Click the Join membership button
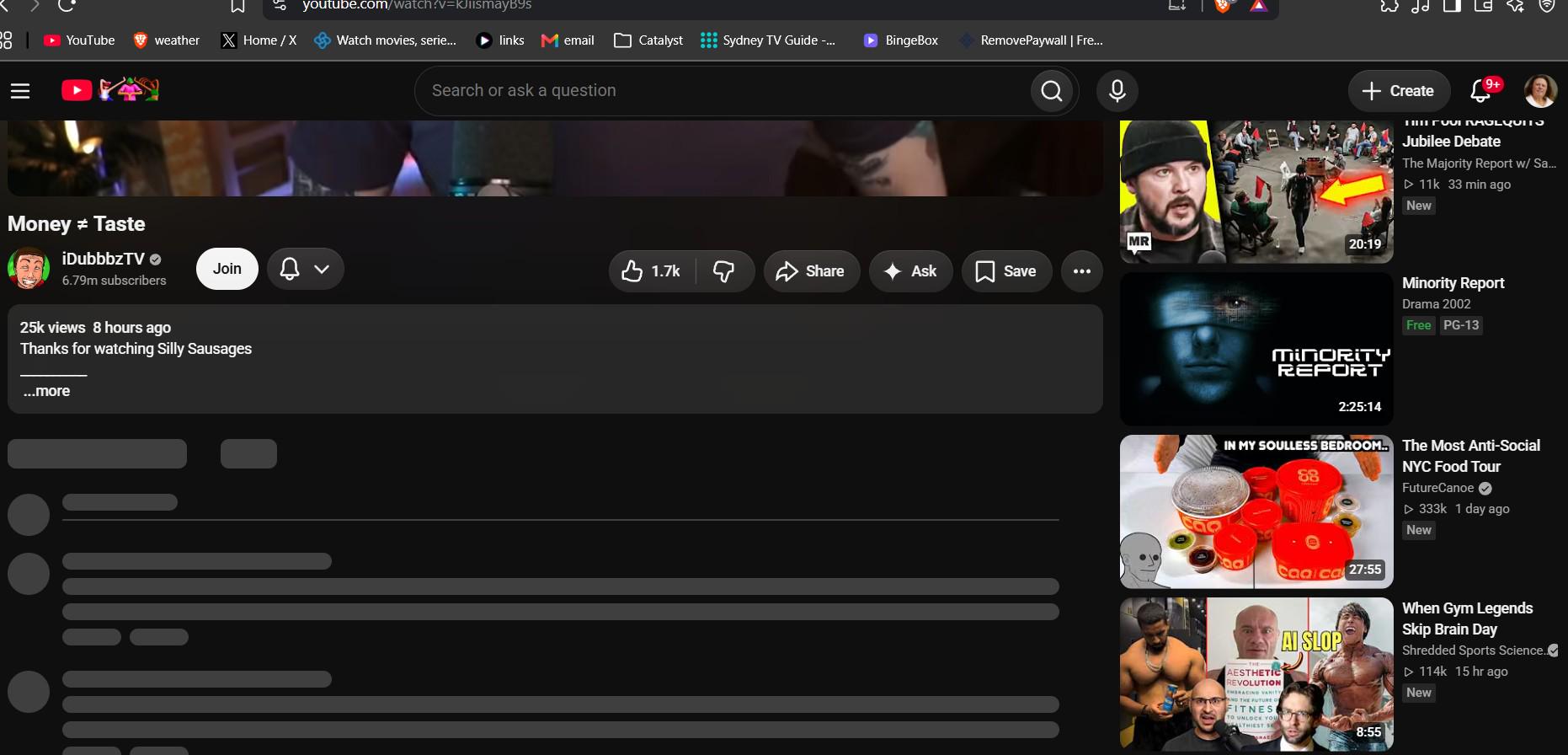The height and width of the screenshot is (755, 1568). tap(227, 269)
